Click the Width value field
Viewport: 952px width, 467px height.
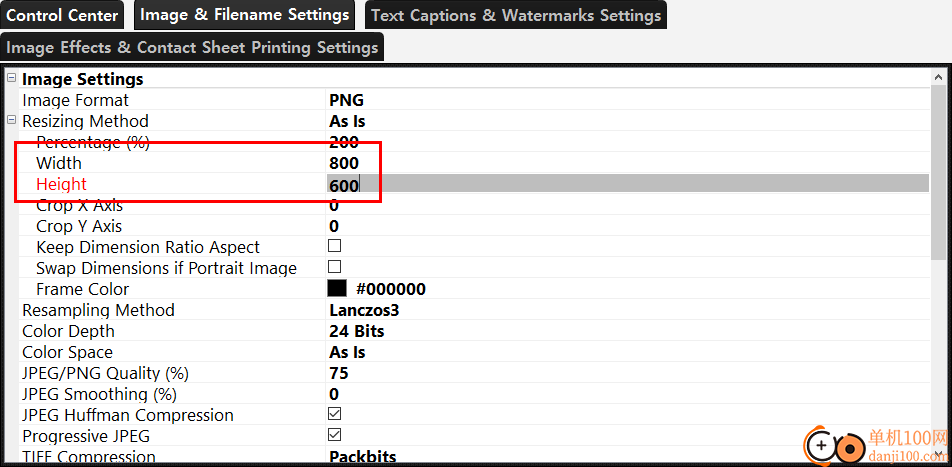[344, 163]
